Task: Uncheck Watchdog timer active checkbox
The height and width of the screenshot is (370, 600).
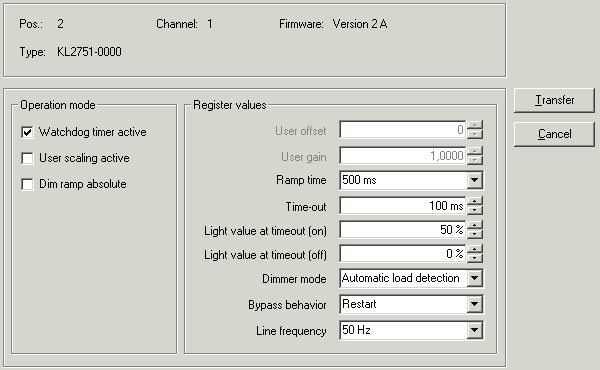Action: click(27, 132)
